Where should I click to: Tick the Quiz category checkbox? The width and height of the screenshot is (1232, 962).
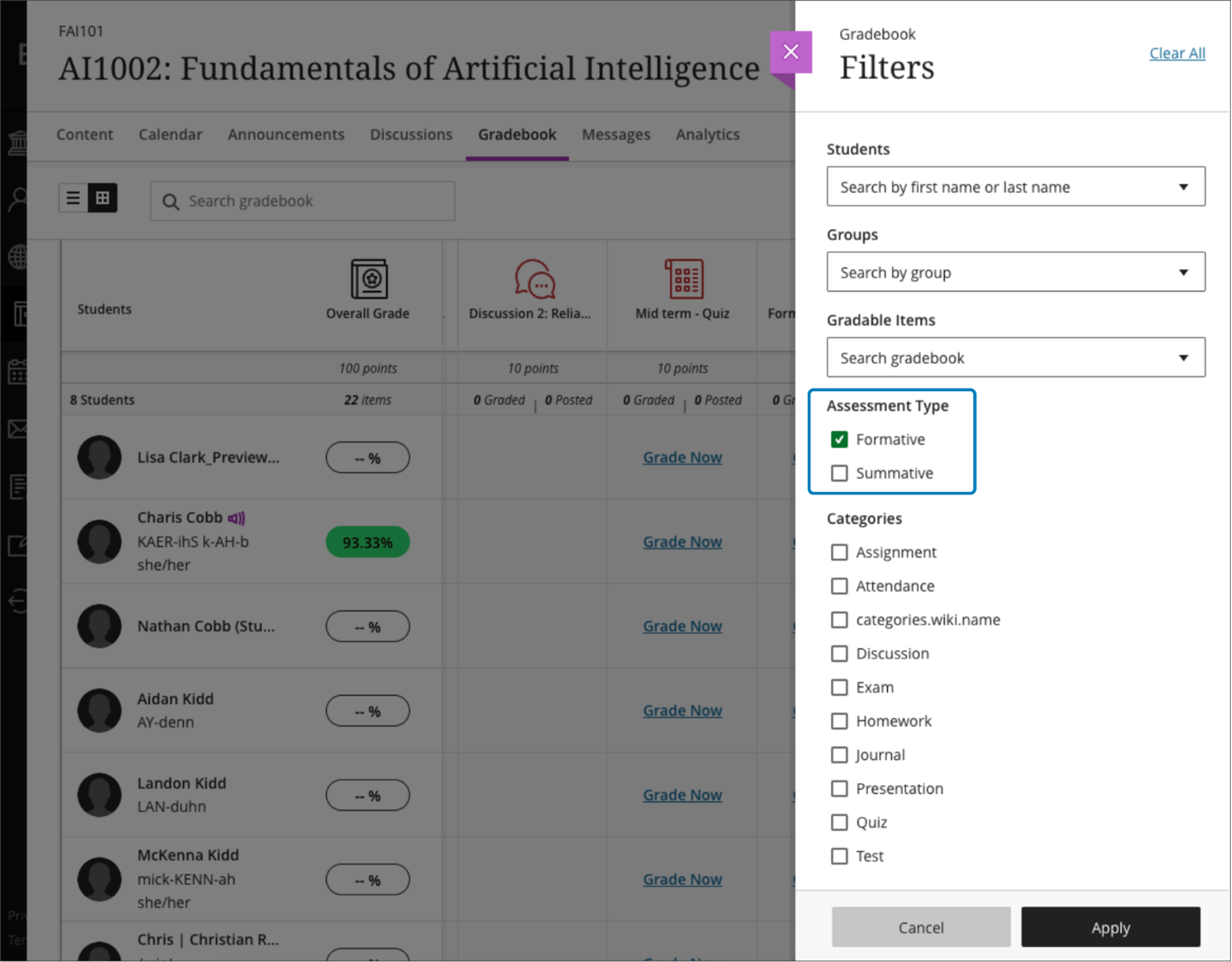pos(839,823)
